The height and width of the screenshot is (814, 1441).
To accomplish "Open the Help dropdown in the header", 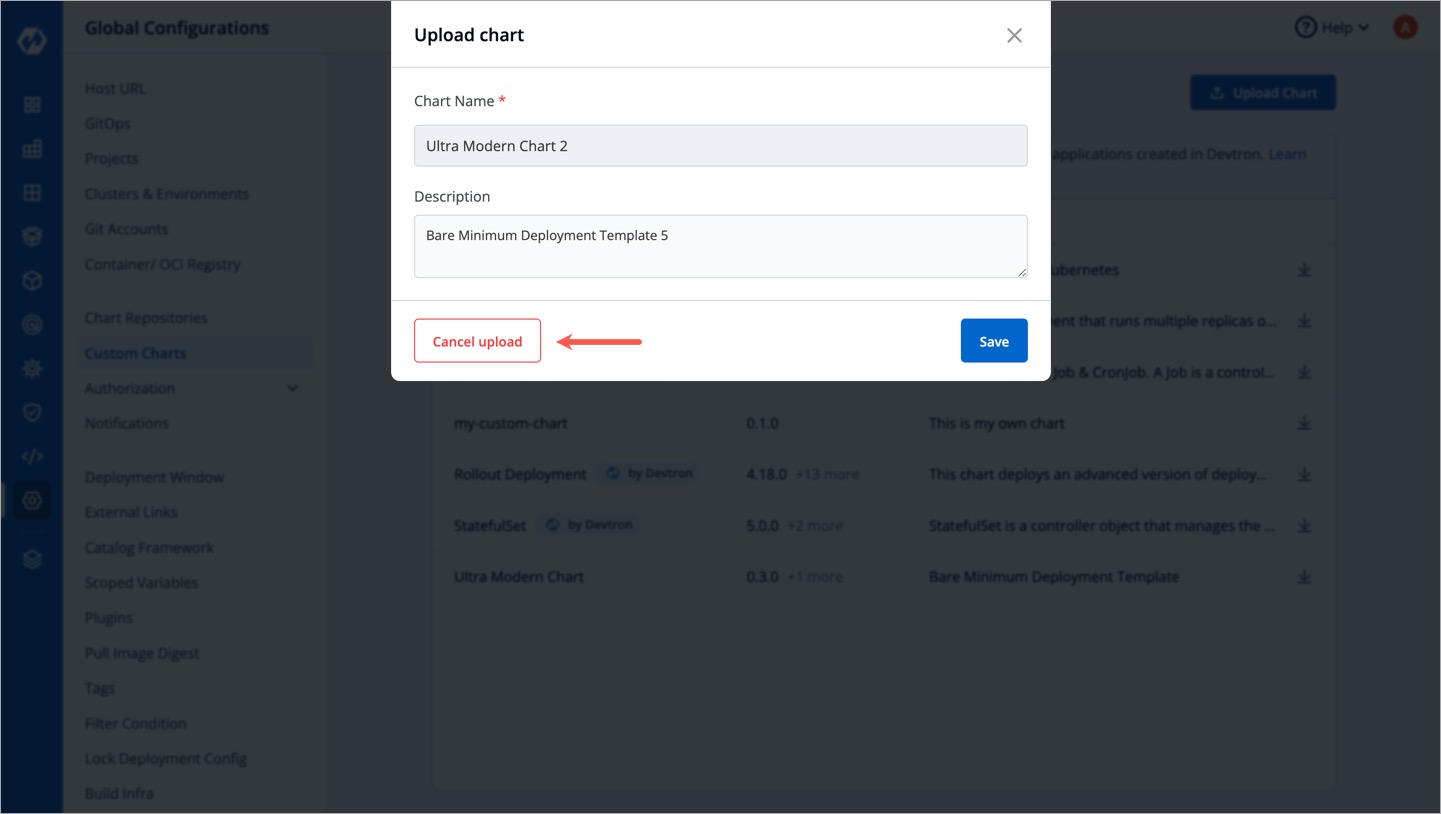I will pos(1331,27).
